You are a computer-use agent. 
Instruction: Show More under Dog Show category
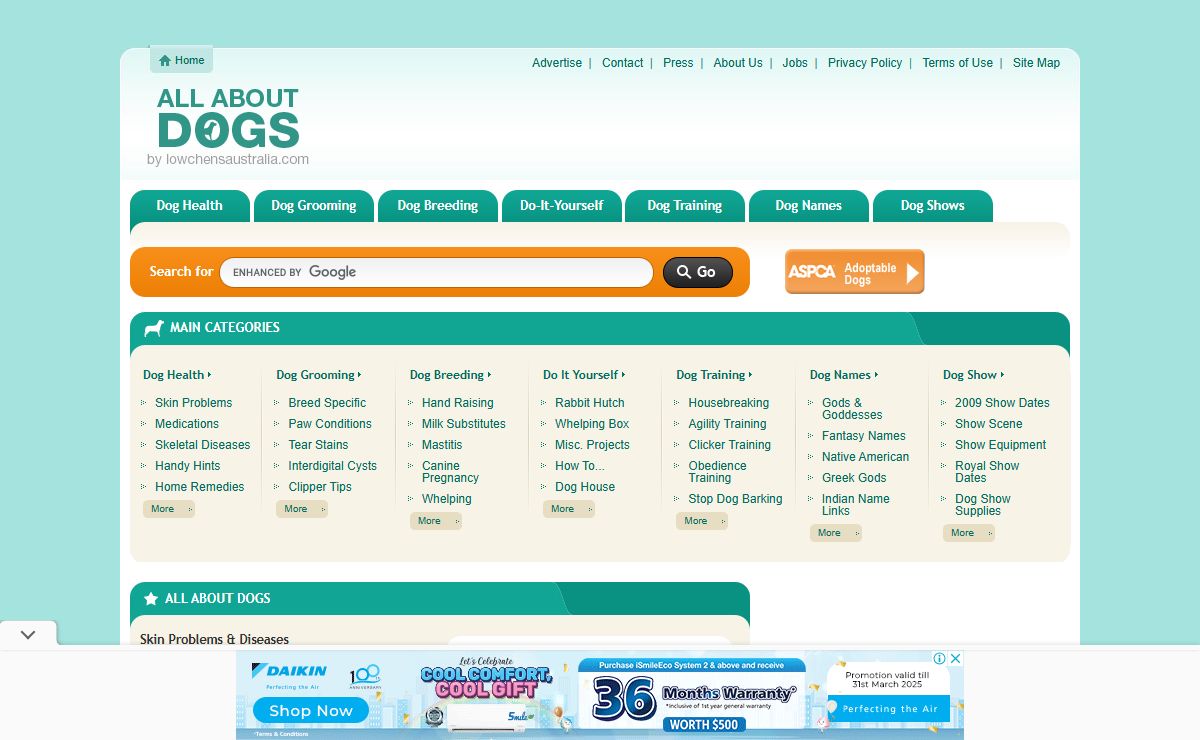pyautogui.click(x=967, y=533)
